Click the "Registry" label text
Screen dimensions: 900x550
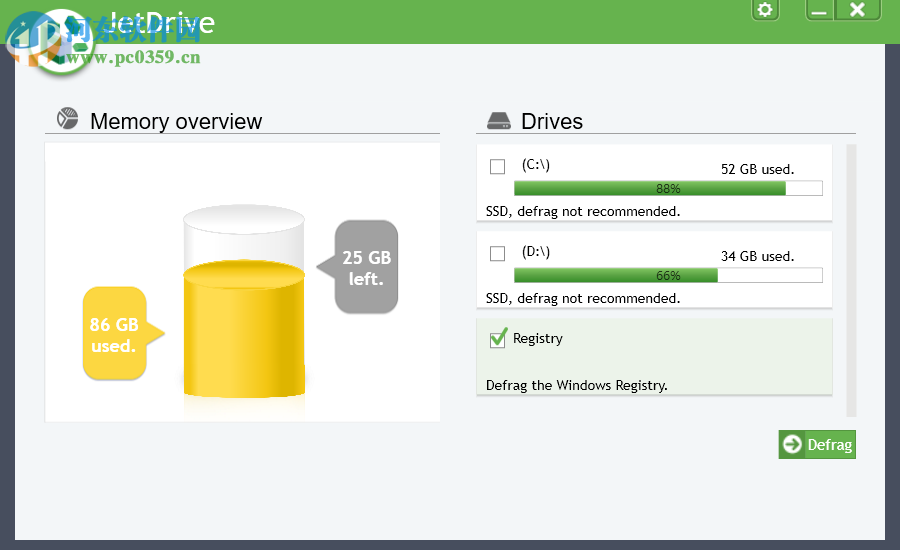pos(538,338)
